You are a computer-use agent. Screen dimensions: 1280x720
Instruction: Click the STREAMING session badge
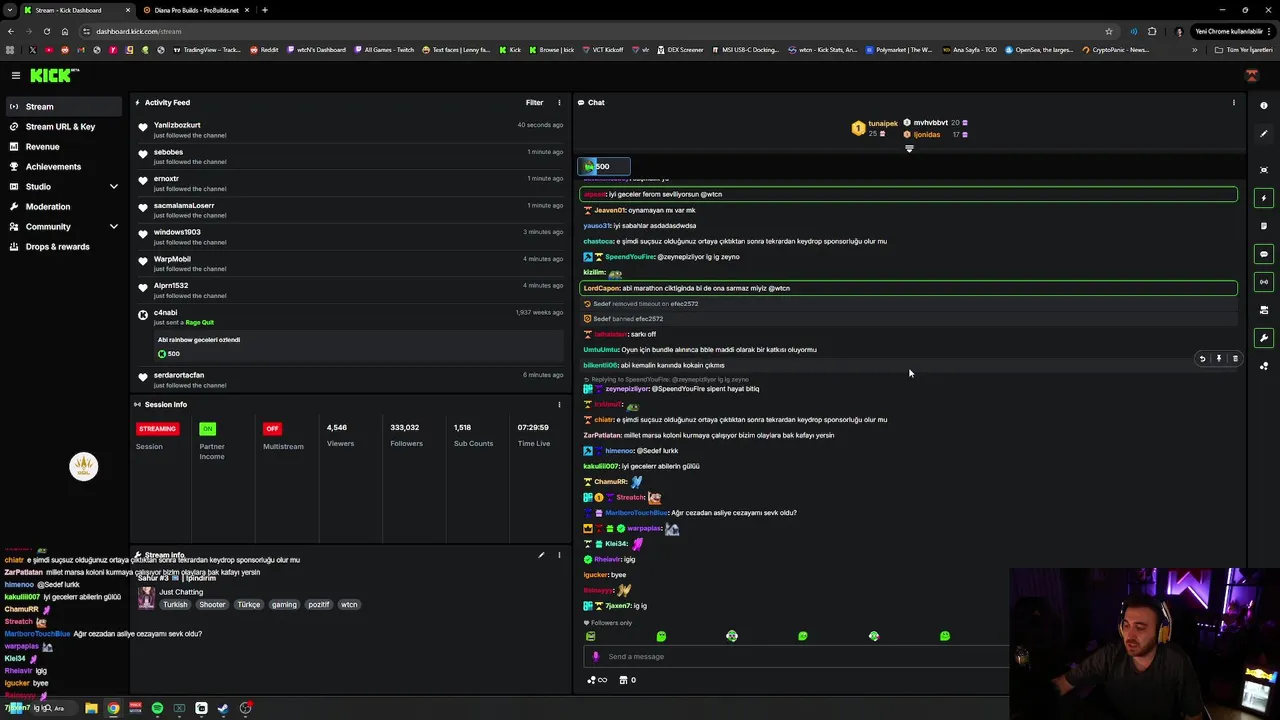tap(157, 428)
